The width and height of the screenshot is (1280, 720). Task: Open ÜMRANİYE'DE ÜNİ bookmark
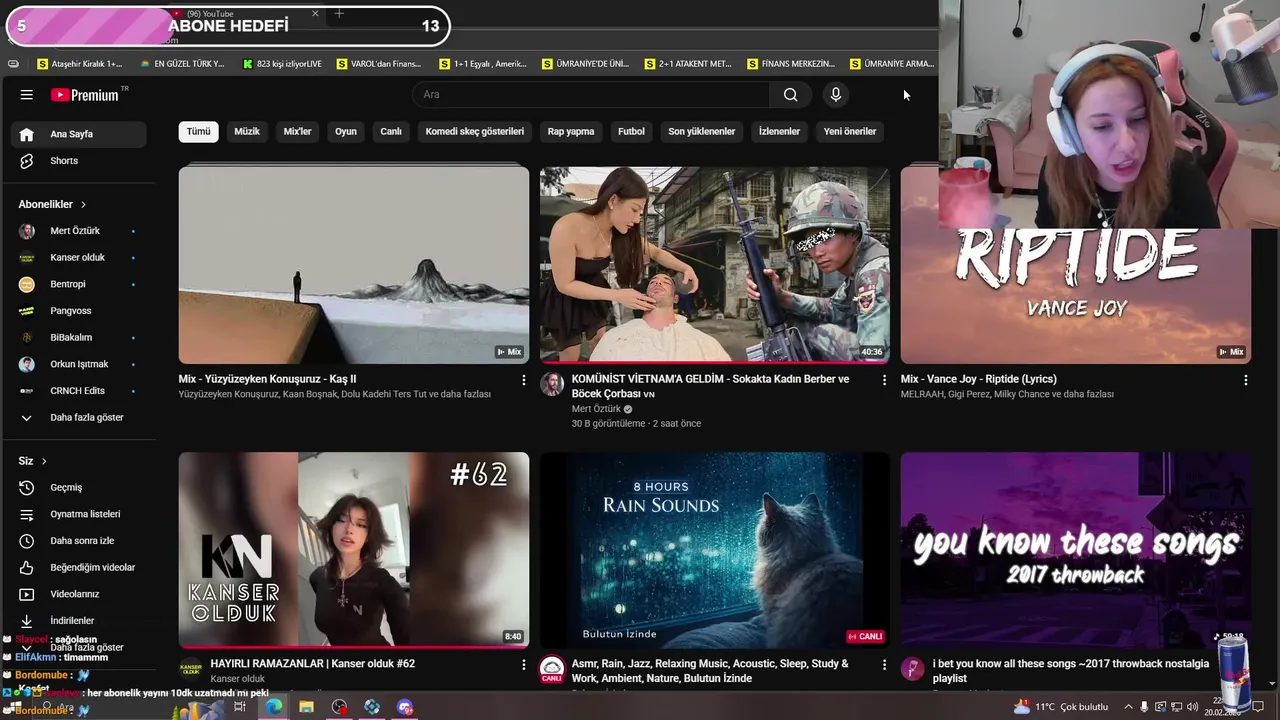(587, 64)
